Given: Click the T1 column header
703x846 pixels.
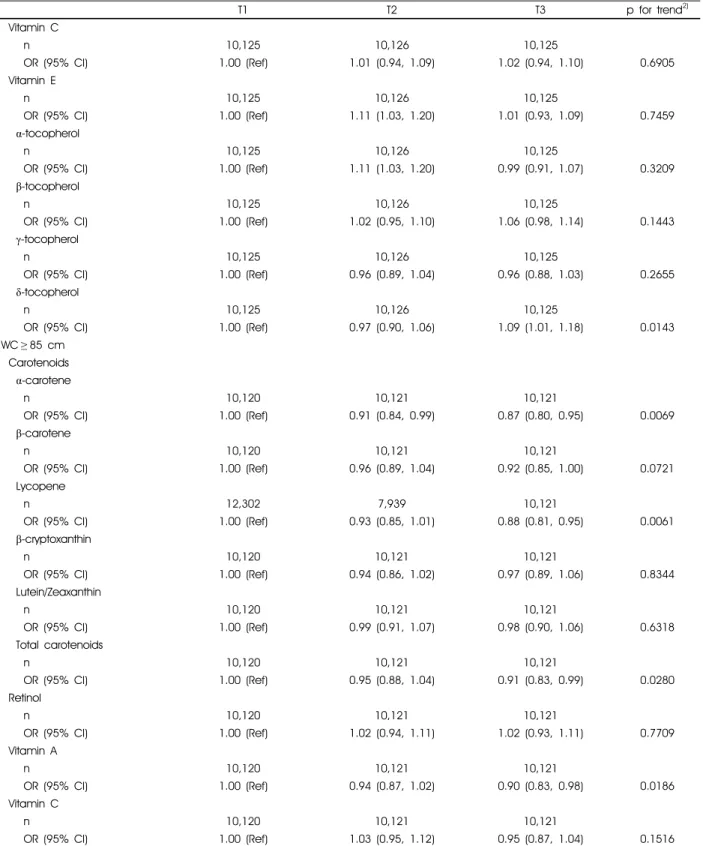Looking at the screenshot, I should pos(243,10).
